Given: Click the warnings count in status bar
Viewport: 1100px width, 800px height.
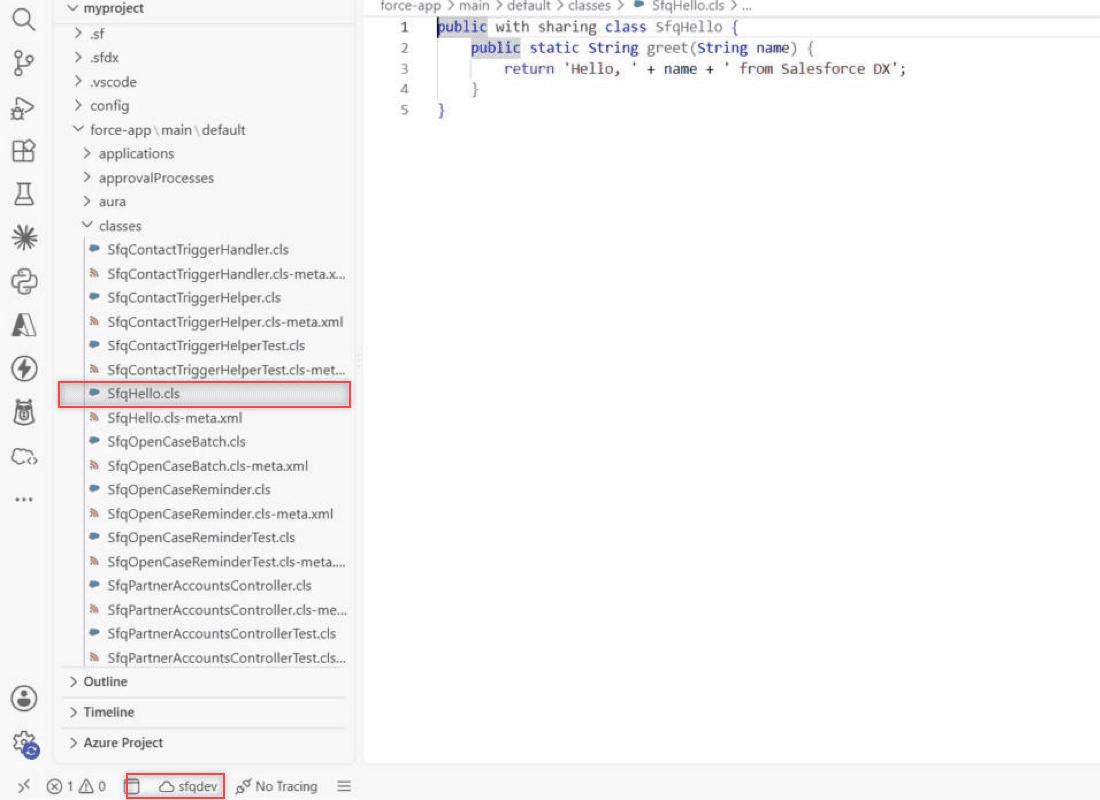Looking at the screenshot, I should [92, 787].
